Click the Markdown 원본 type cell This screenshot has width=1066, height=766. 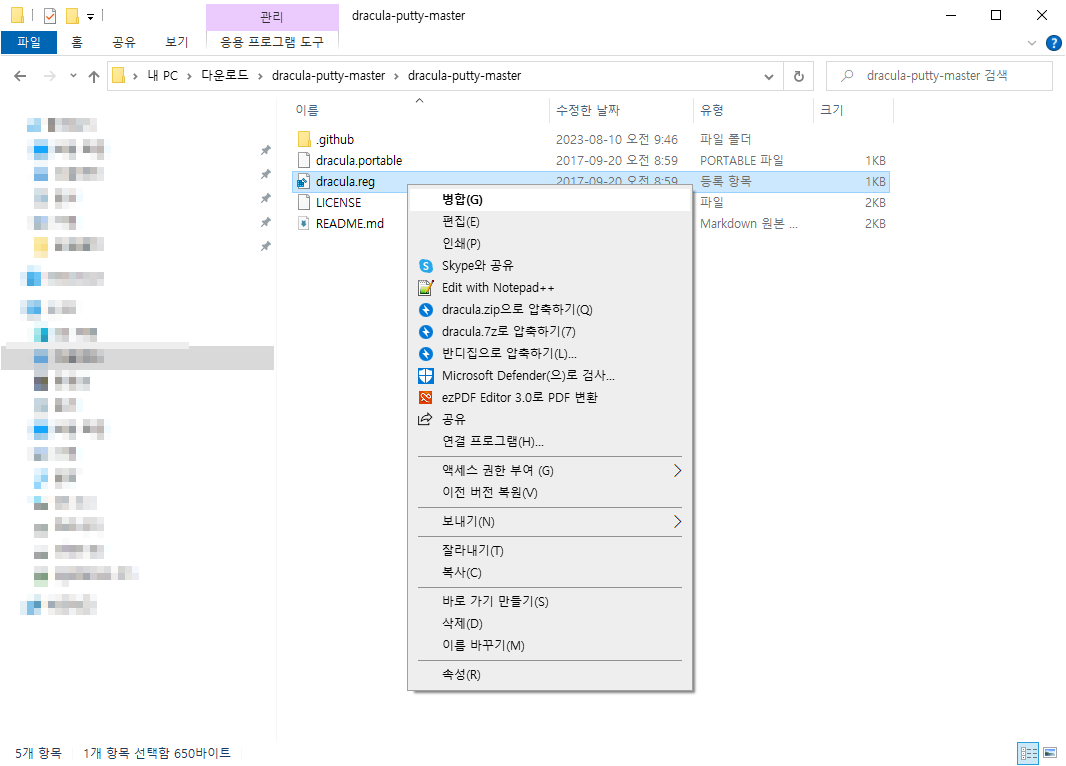pyautogui.click(x=749, y=224)
